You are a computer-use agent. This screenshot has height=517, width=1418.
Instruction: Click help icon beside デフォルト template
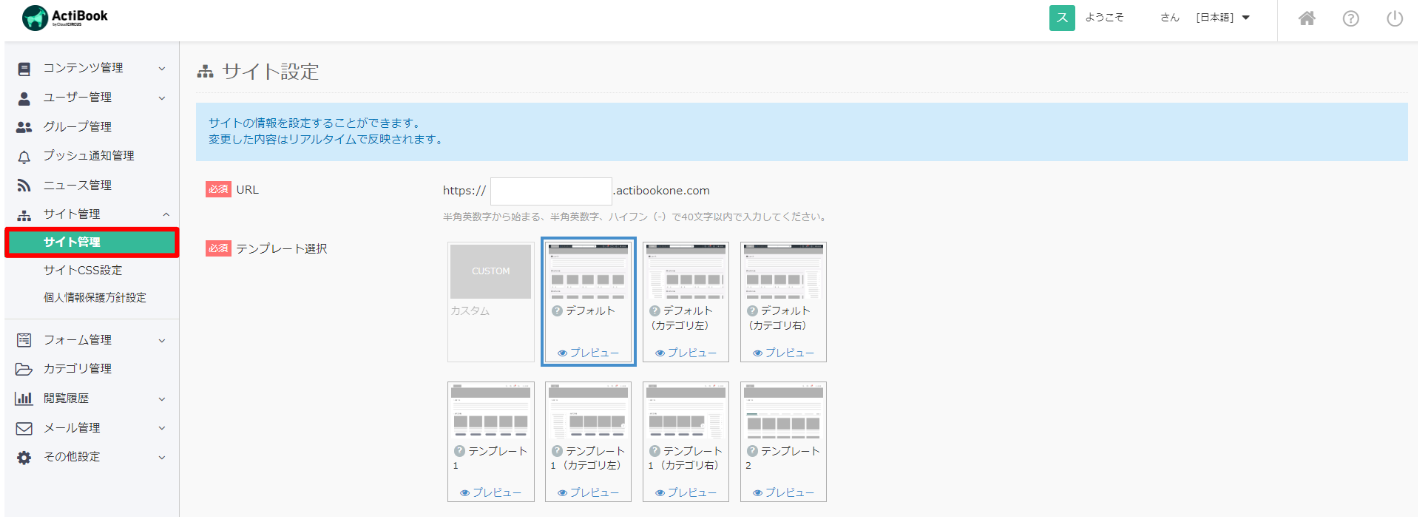tap(557, 311)
